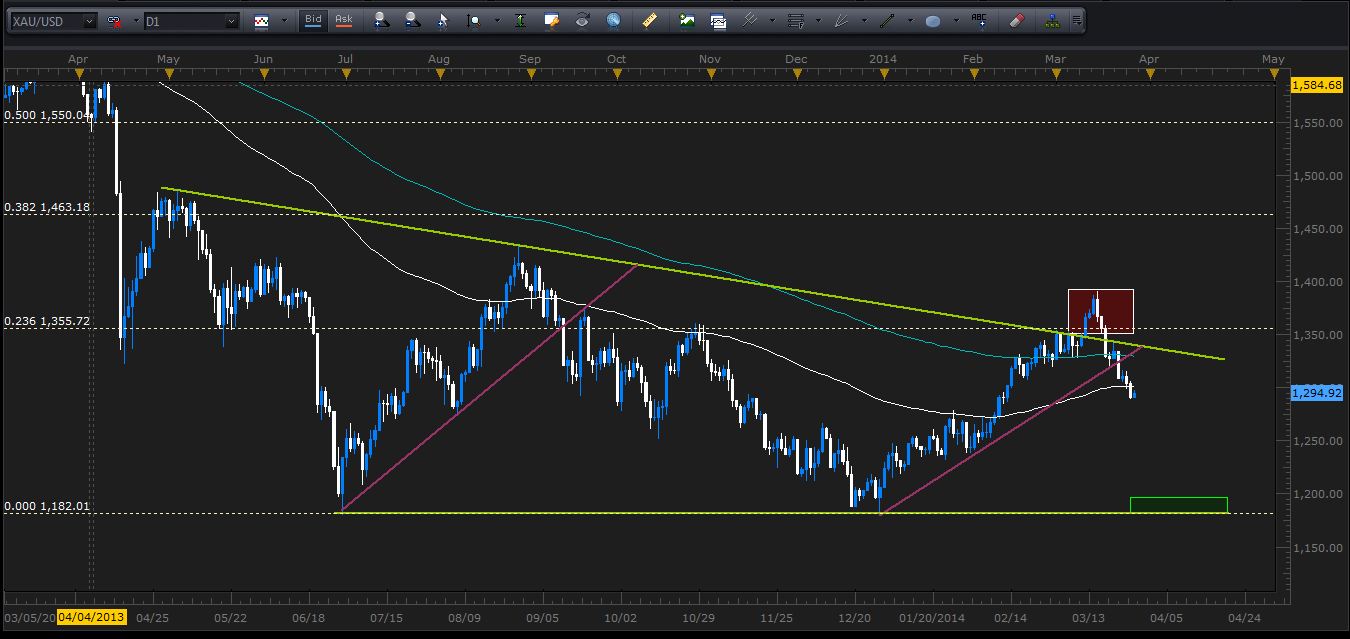Select the 0.500 1,550.04 Fibonacci level label

point(47,116)
